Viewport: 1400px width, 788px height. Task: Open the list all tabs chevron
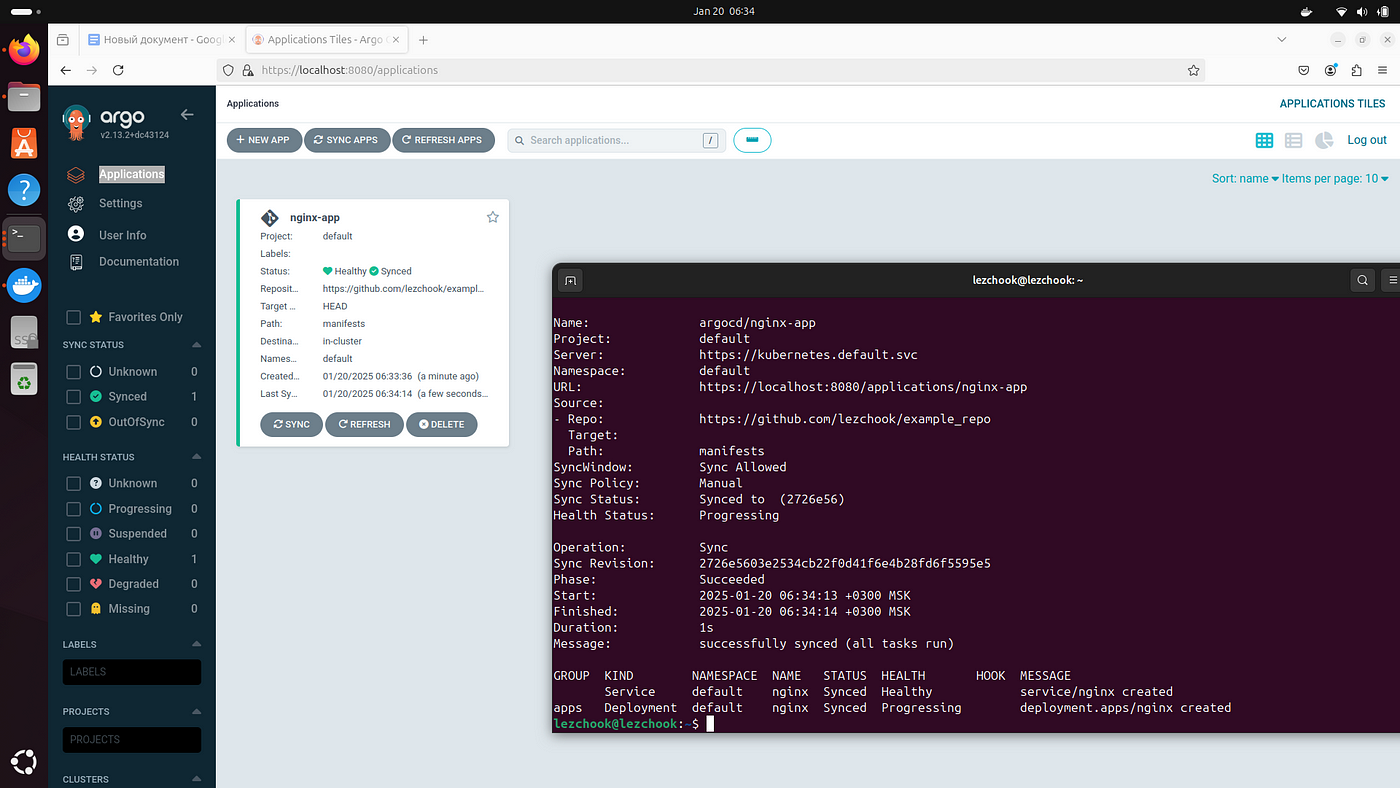[x=1282, y=39]
